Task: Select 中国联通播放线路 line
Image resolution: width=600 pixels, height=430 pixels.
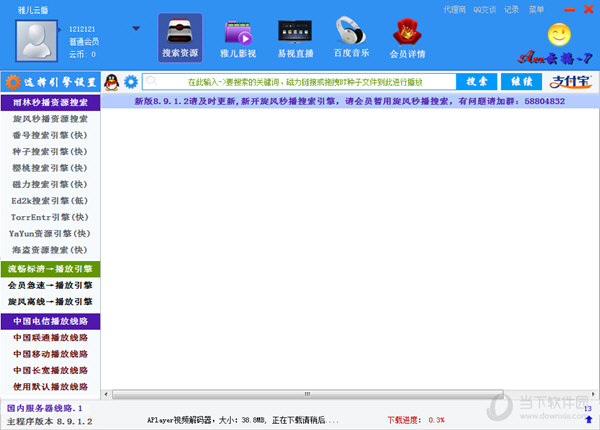Action: pos(51,338)
